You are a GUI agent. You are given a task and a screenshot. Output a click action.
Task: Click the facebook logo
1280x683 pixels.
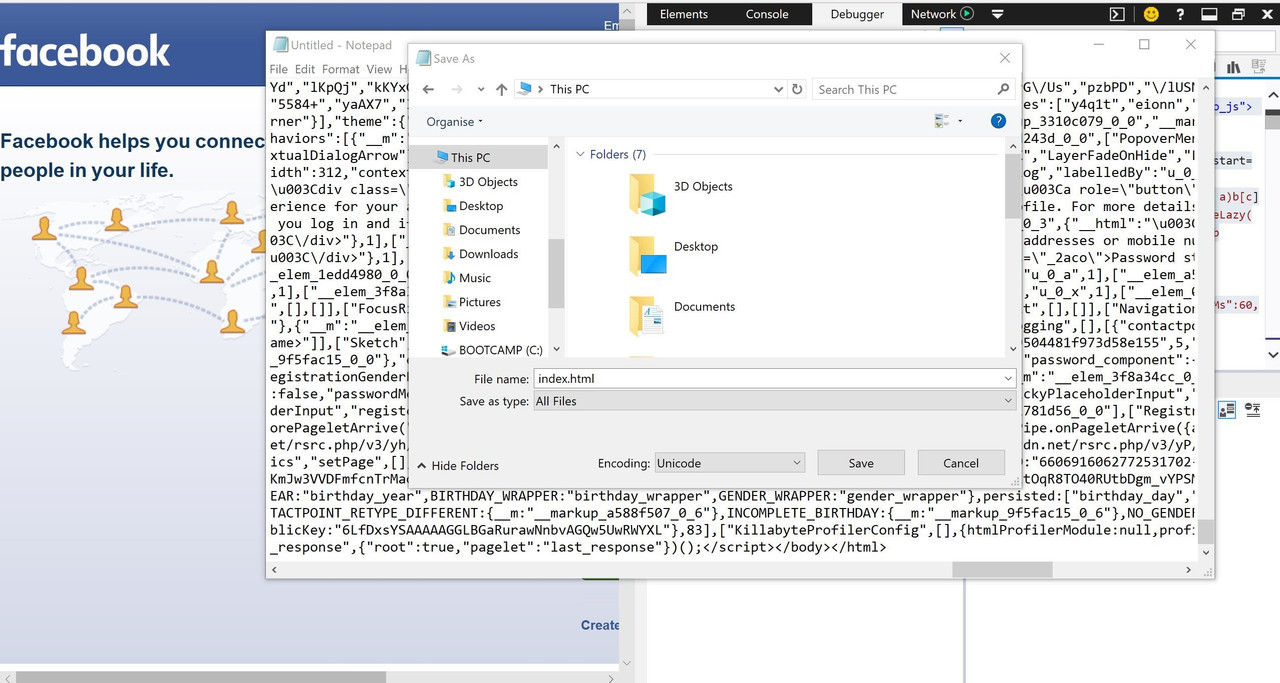[85, 50]
